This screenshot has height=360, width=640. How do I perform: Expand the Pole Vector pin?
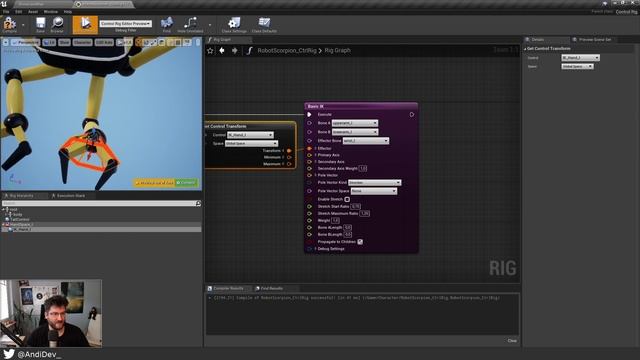316,175
